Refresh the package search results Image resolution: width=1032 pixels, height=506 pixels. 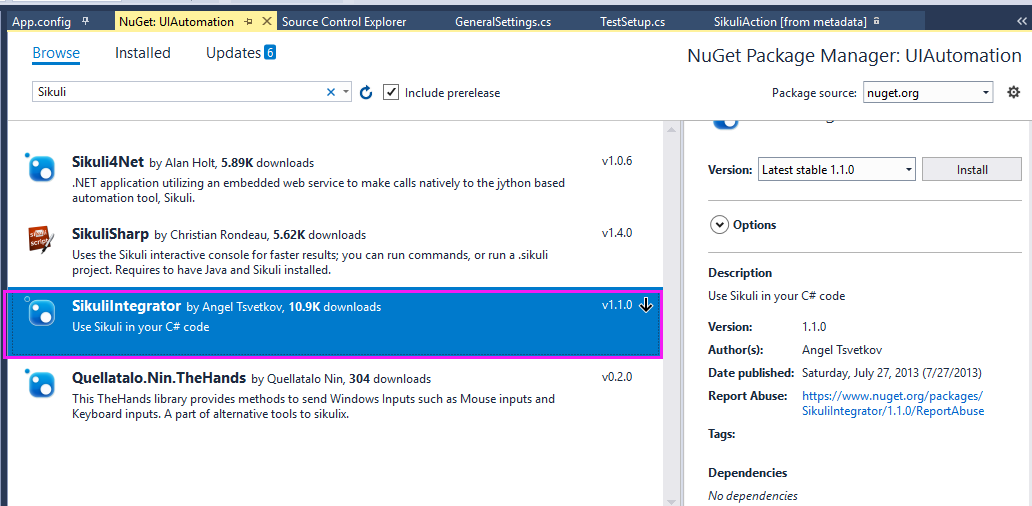367,93
